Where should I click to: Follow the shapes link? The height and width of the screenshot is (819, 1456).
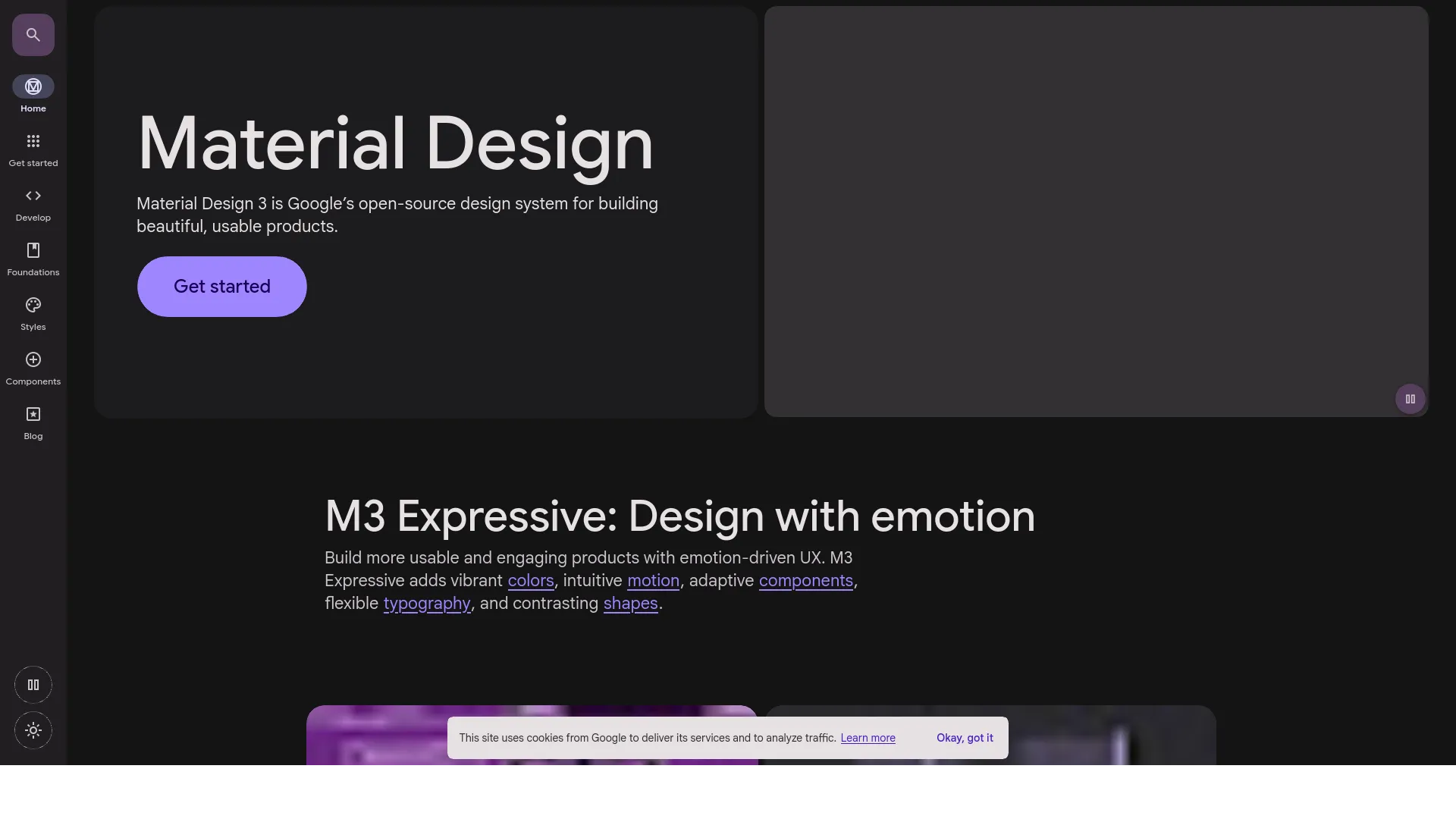point(631,604)
